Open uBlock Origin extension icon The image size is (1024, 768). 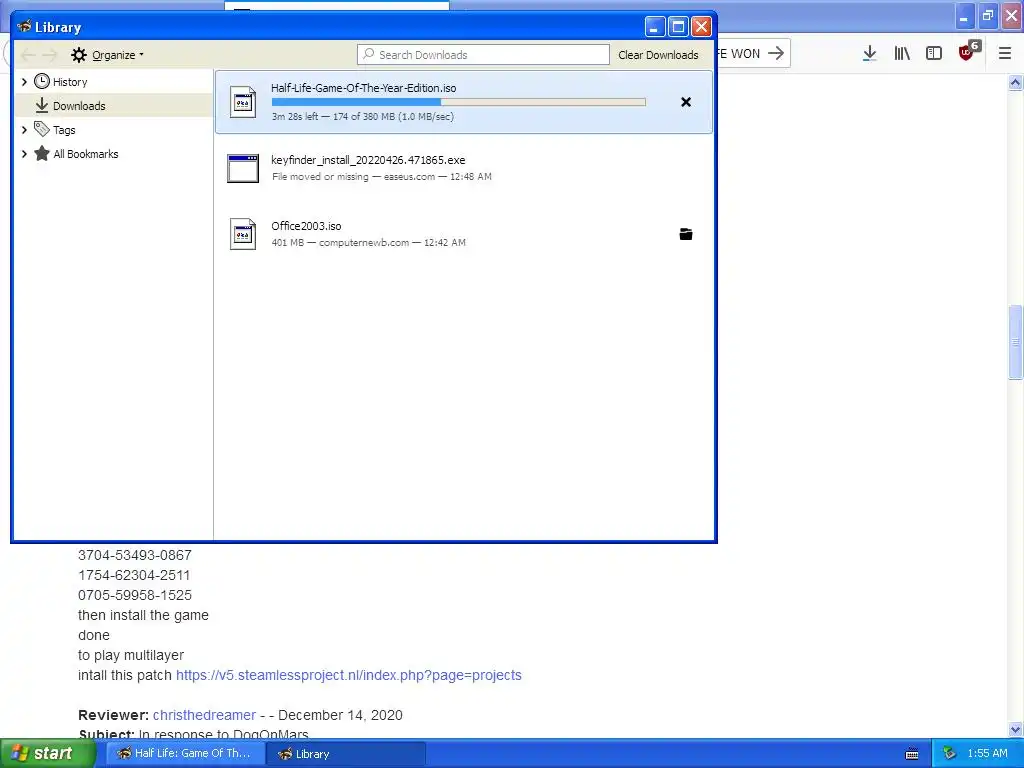(968, 51)
